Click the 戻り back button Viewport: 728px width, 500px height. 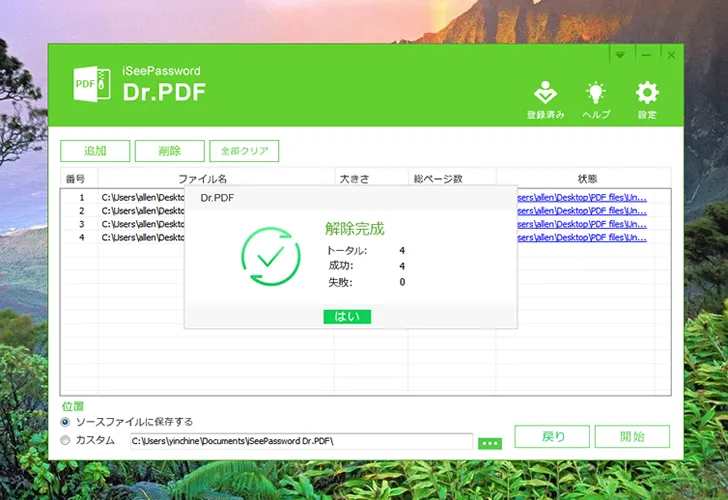(552, 436)
